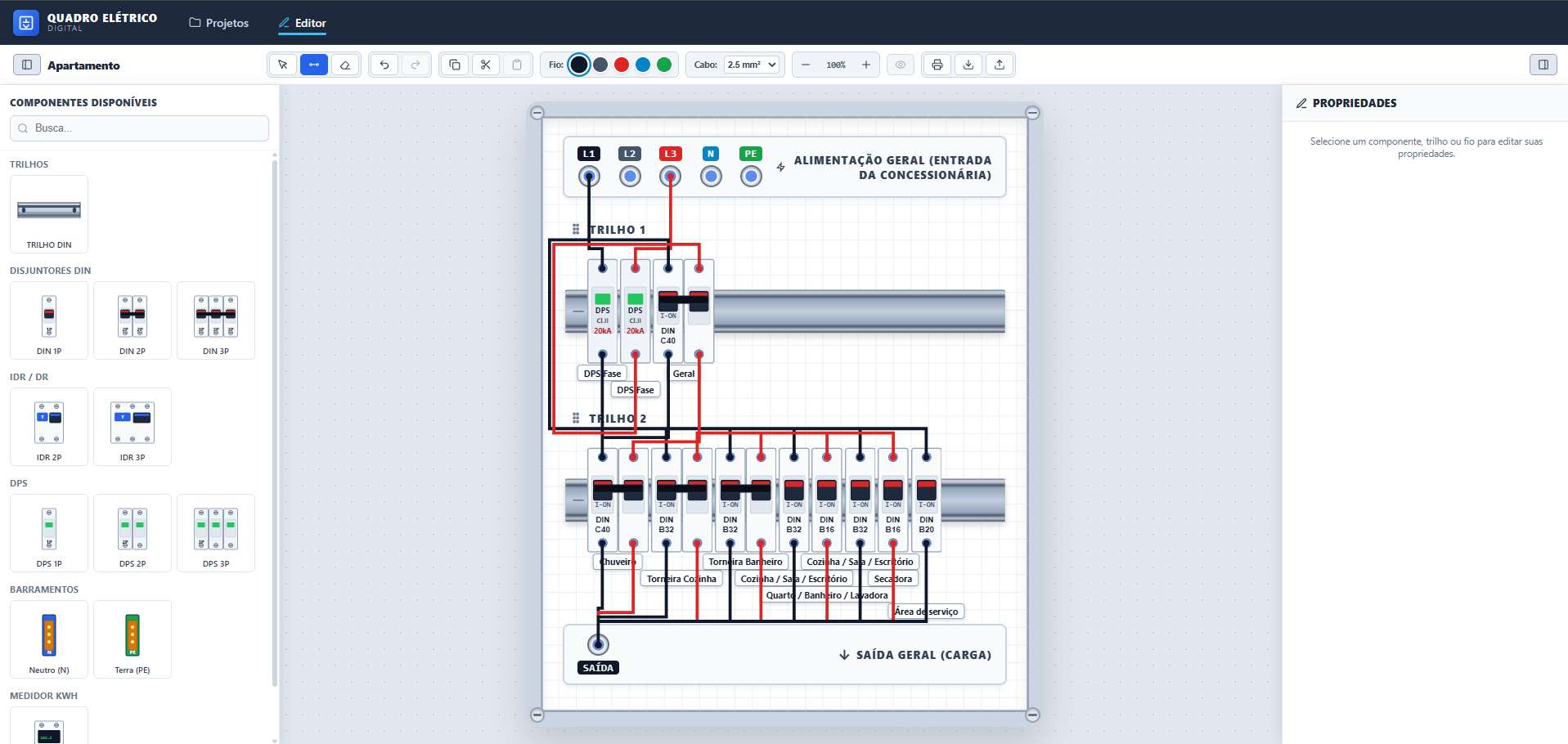Copy the selected component
Image resolution: width=1568 pixels, height=744 pixels.
455,65
